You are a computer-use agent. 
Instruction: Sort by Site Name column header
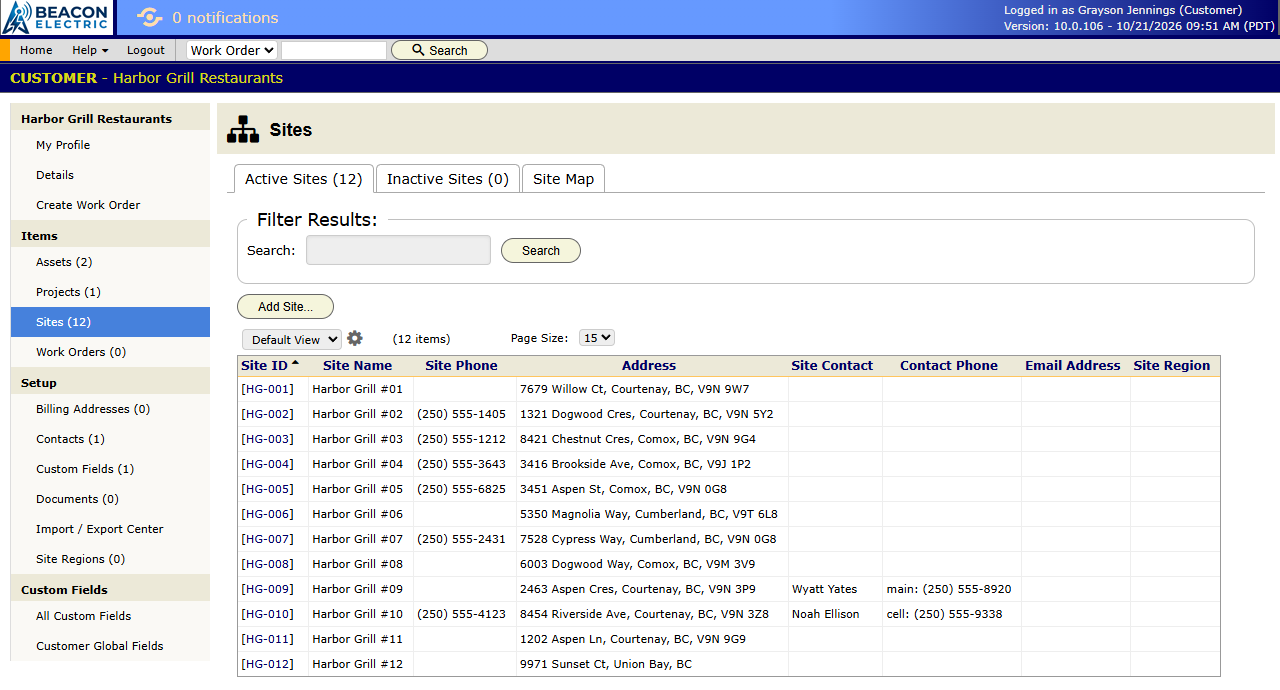coord(357,366)
